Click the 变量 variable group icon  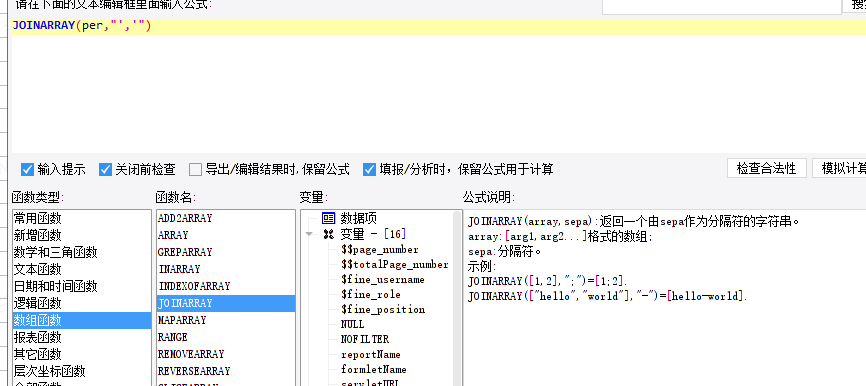[329, 234]
